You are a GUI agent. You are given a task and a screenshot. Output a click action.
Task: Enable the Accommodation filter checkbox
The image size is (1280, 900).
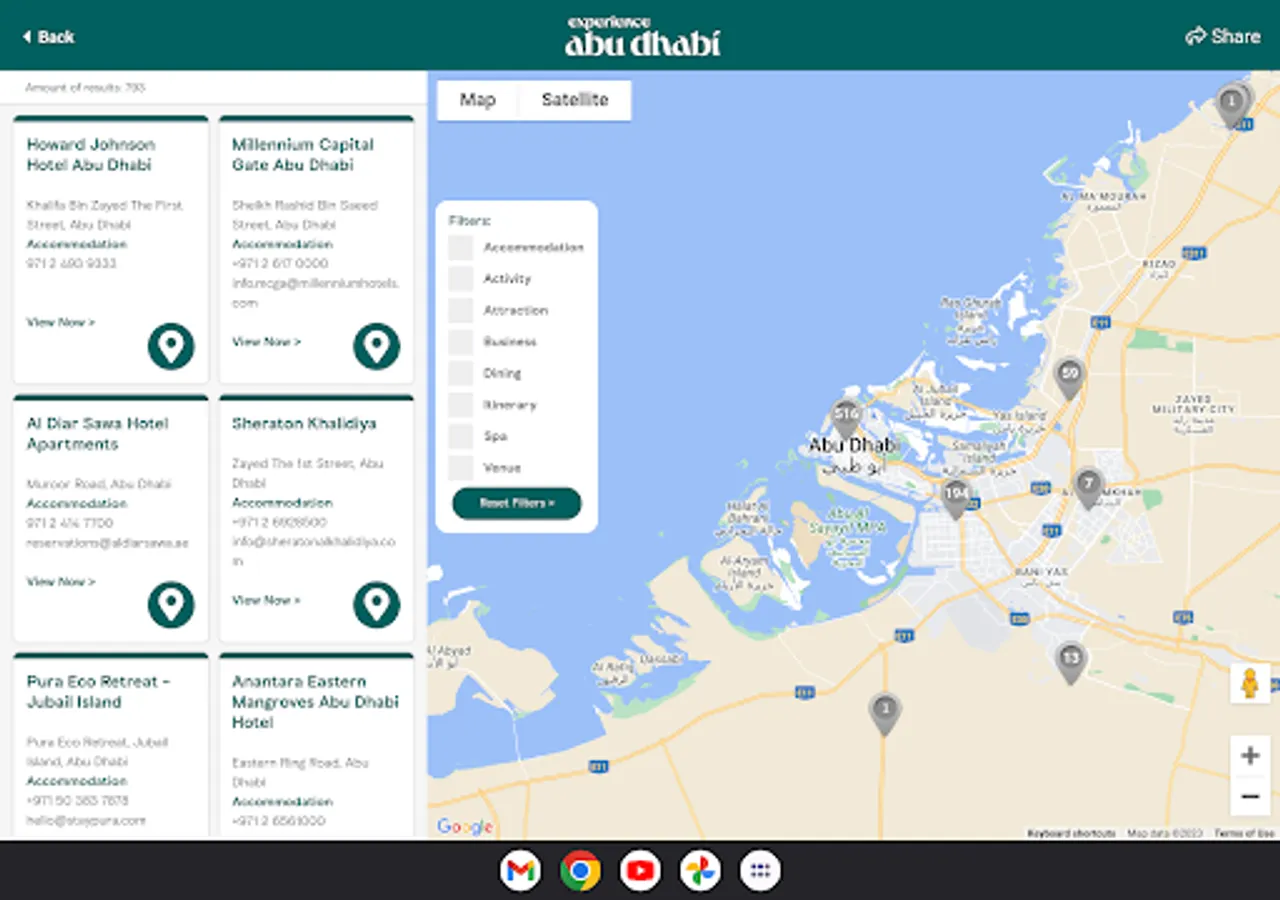pos(460,247)
